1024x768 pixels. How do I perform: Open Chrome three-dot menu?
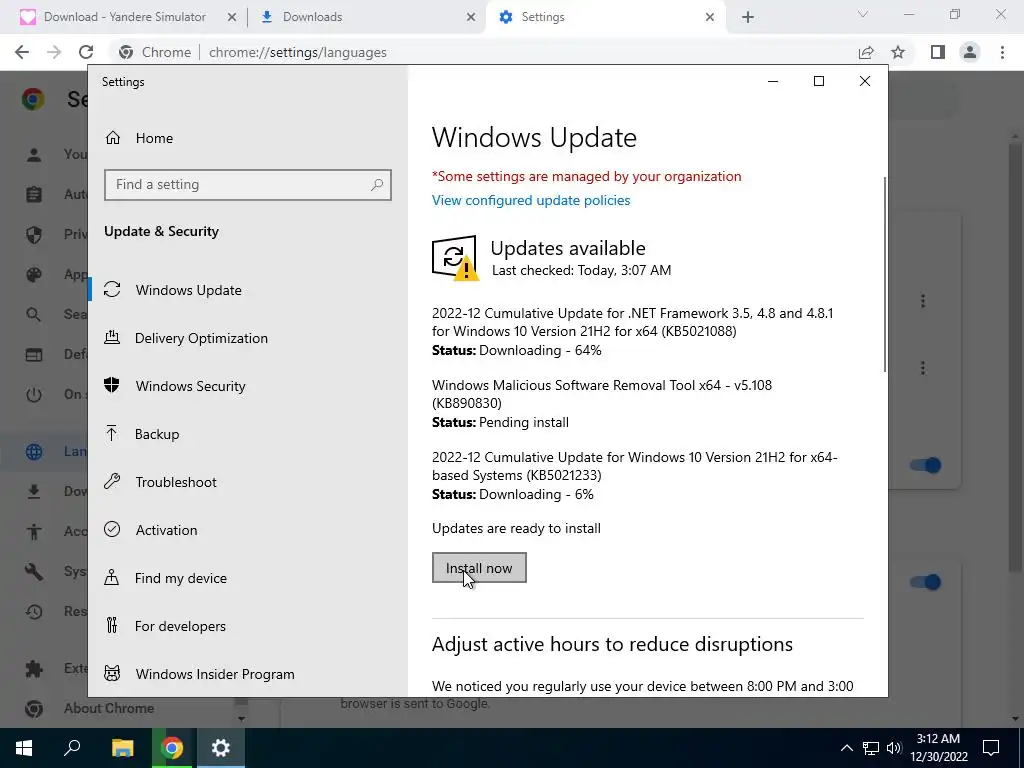[1002, 52]
